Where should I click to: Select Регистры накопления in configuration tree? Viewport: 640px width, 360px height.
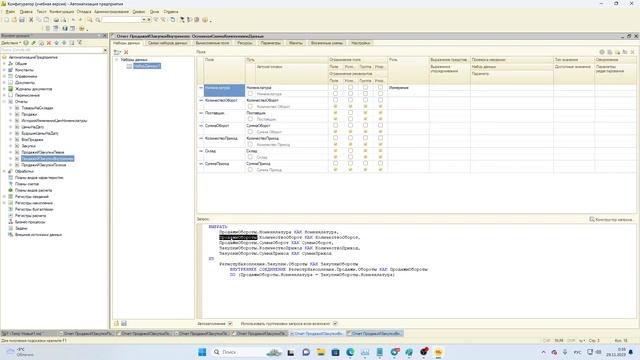pos(33,203)
